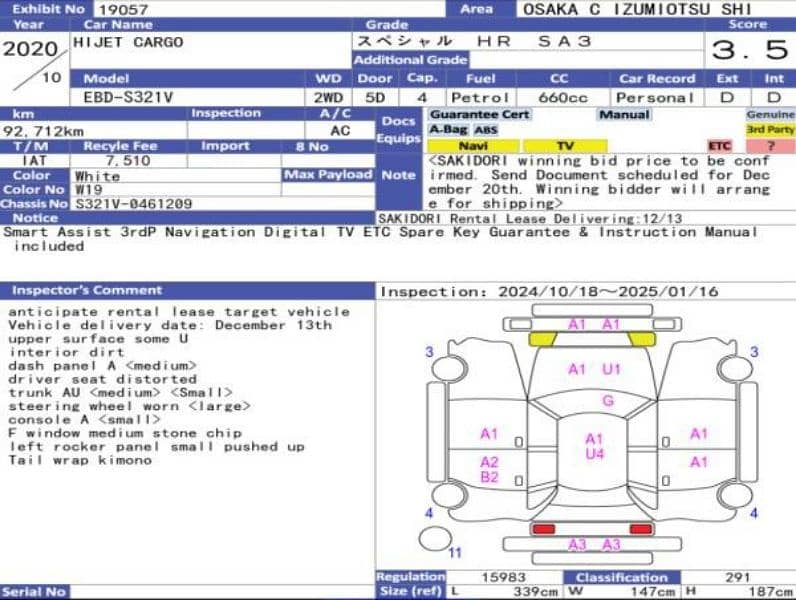
Task: Click exhibit number 19057
Action: tap(123, 9)
